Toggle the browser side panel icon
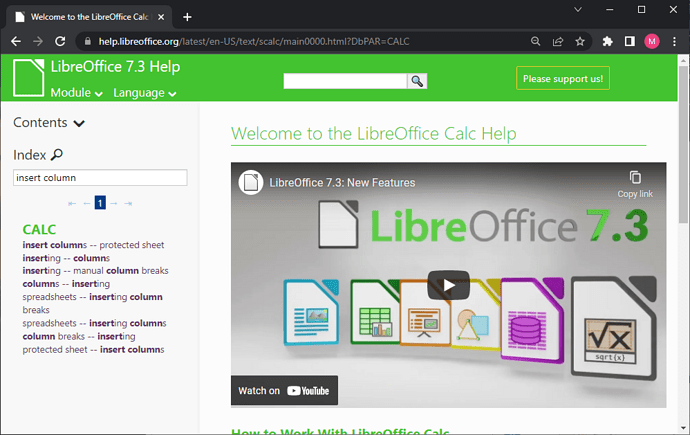The image size is (690, 435). [x=630, y=41]
